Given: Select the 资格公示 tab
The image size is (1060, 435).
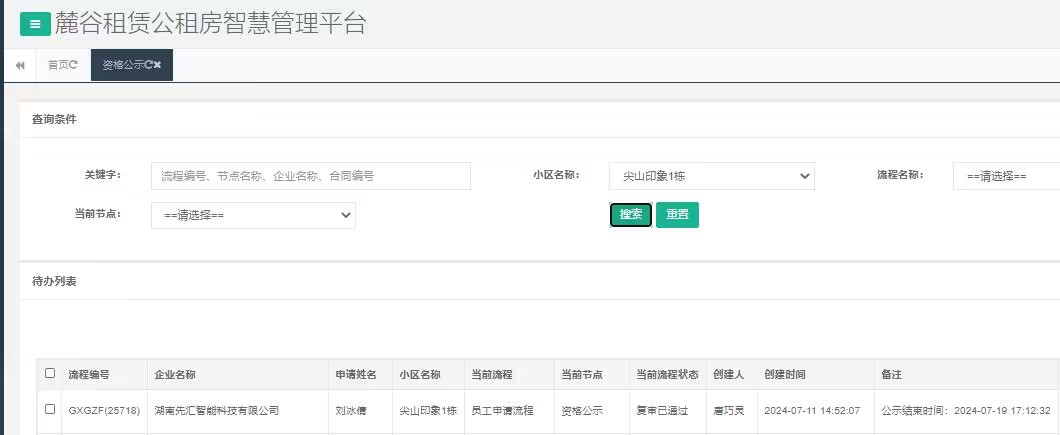Looking at the screenshot, I should (x=122, y=65).
